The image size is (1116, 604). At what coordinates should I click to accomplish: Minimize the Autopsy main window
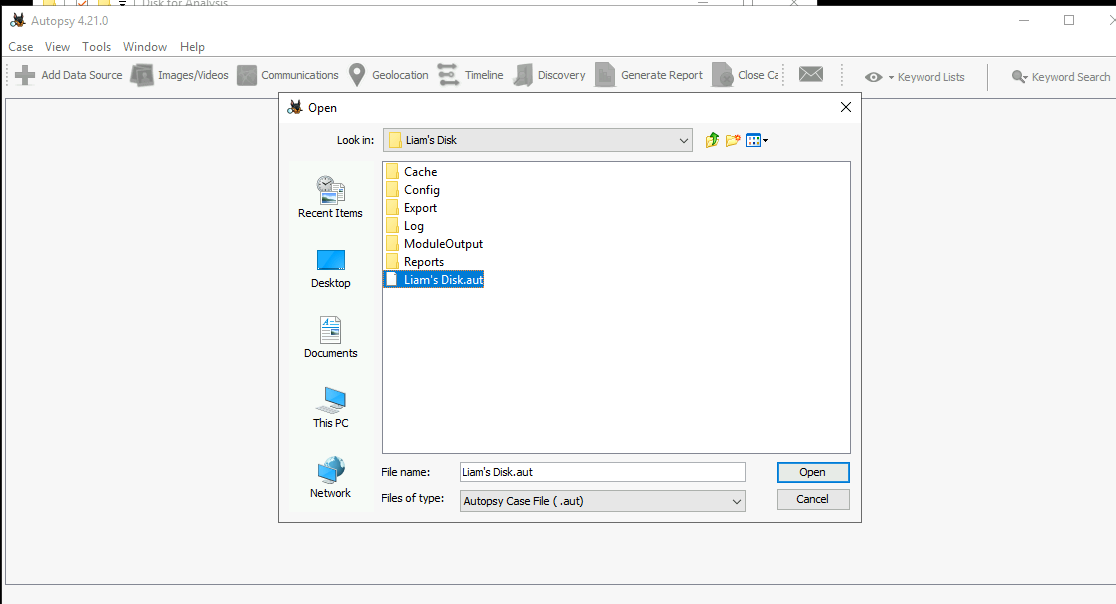pyautogui.click(x=1023, y=21)
